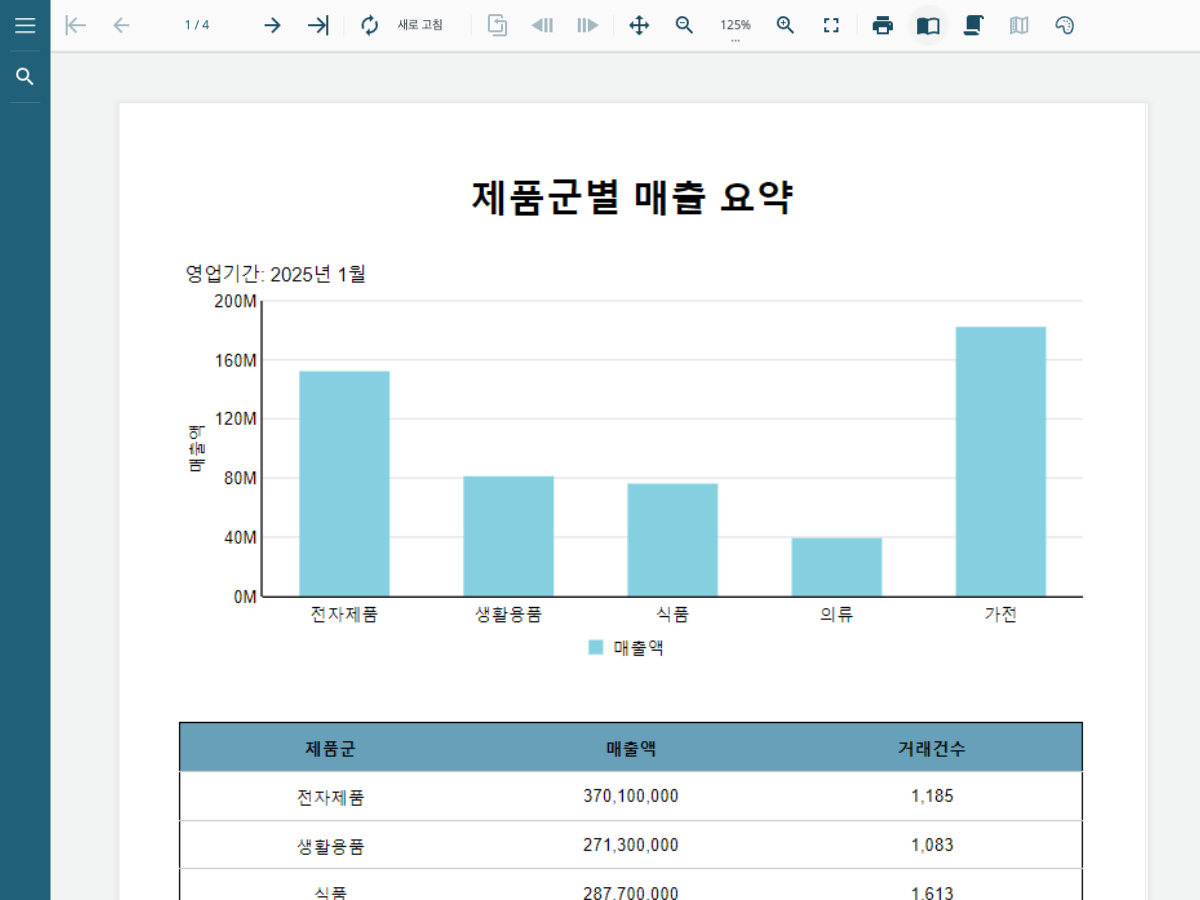
Task: Zoom out of the report
Action: click(x=684, y=25)
